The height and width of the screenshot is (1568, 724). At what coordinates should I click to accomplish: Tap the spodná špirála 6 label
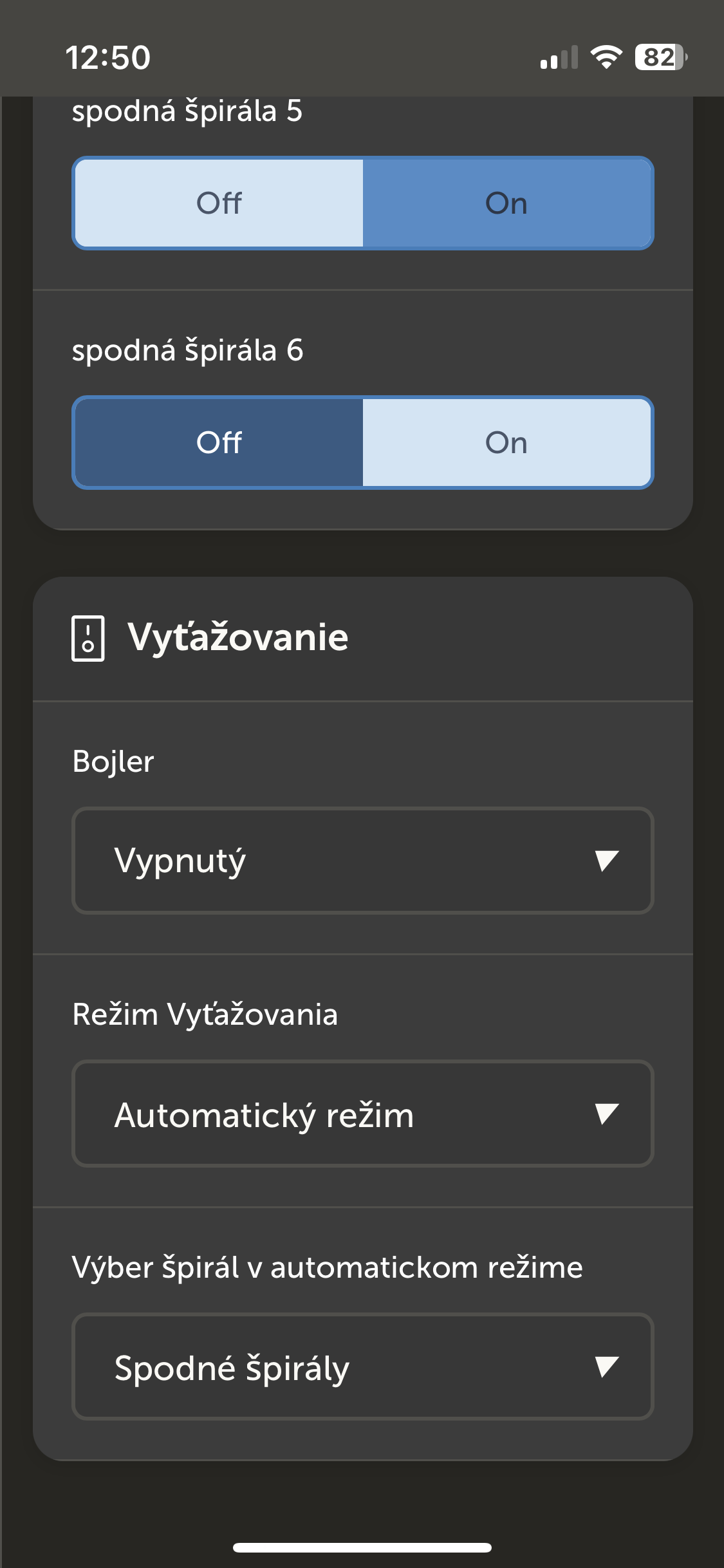187,351
